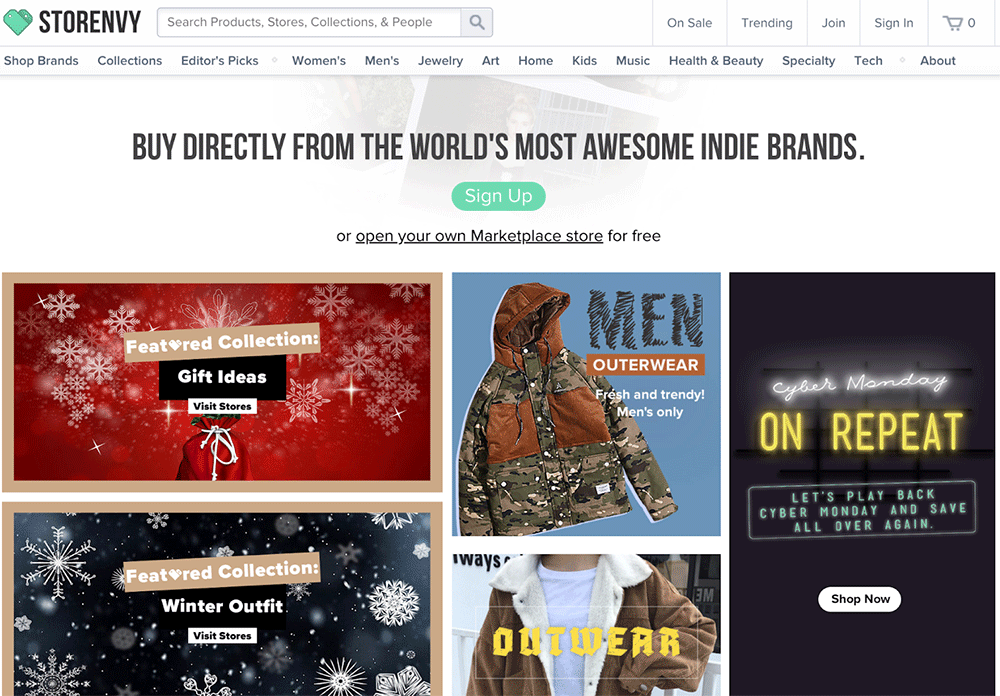1000x696 pixels.
Task: Click Visit Stores on Winter Outfit banner
Action: click(222, 636)
